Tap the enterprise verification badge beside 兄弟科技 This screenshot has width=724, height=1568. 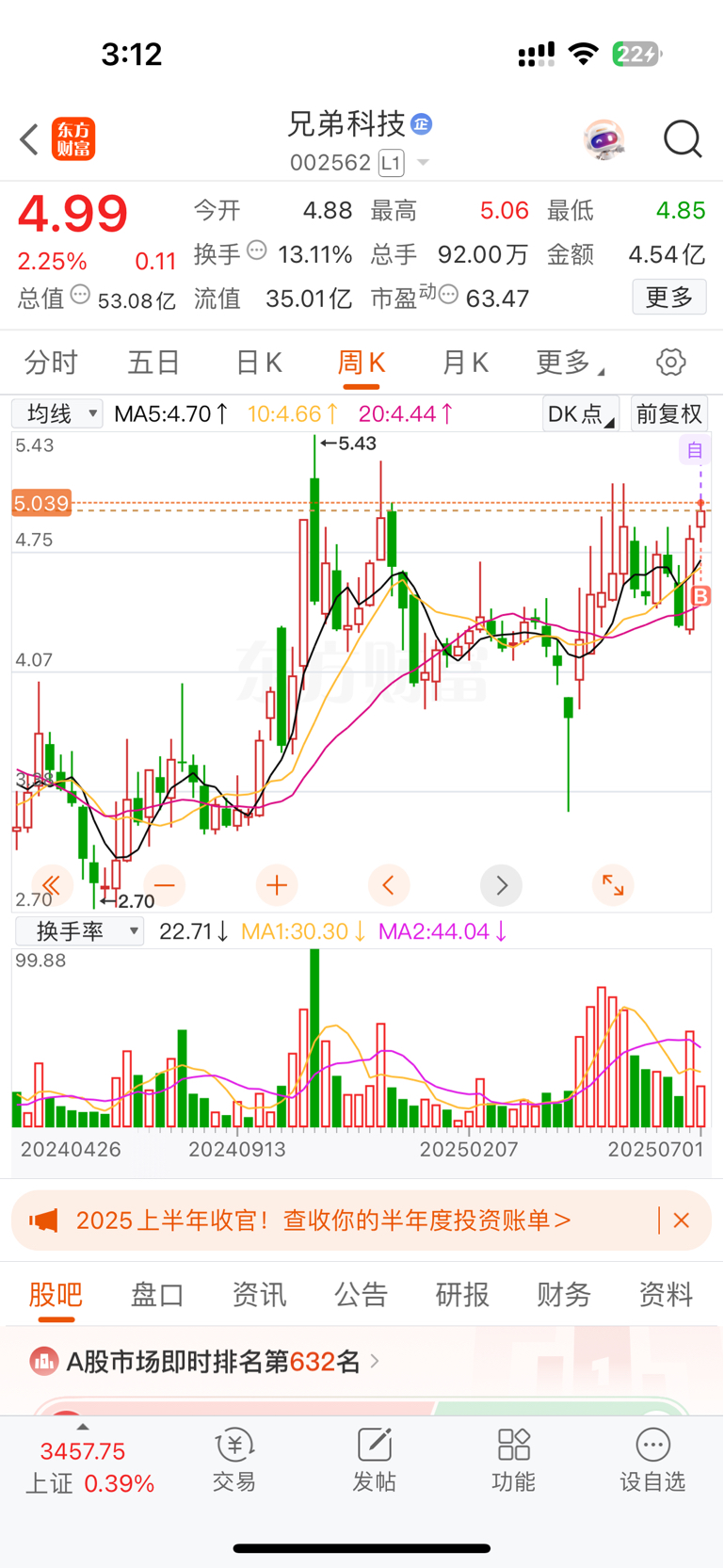(x=422, y=123)
